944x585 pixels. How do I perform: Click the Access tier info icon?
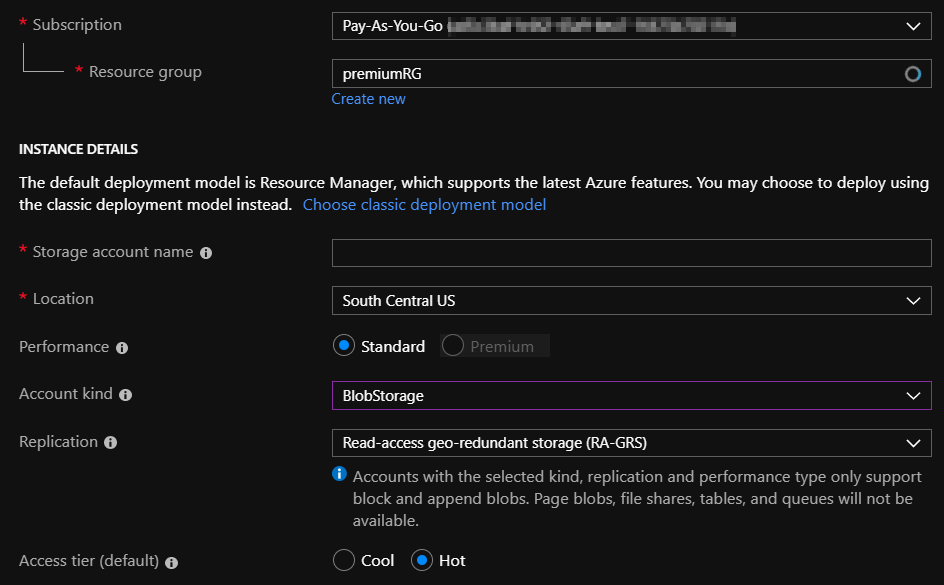[x=172, y=562]
